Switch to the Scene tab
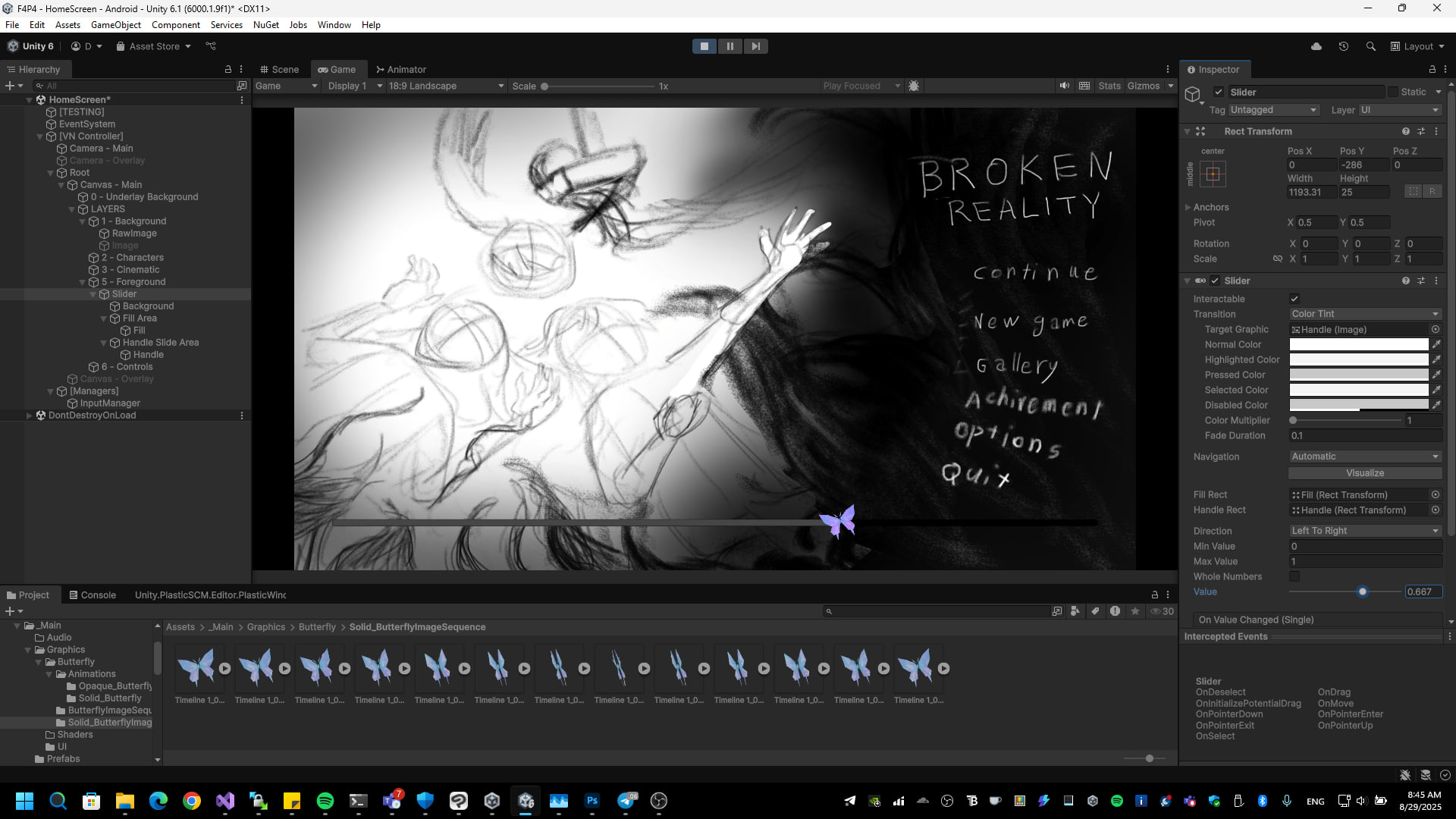Image resolution: width=1456 pixels, height=819 pixels. 279,69
